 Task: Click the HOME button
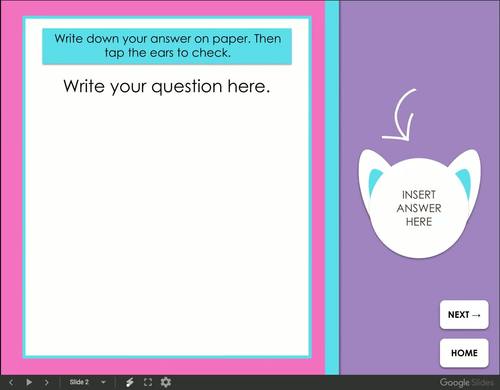(464, 353)
